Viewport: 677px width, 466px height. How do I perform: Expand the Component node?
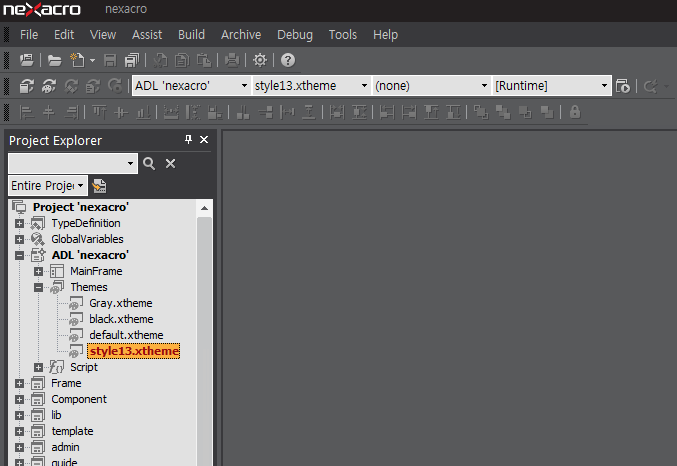coord(19,399)
